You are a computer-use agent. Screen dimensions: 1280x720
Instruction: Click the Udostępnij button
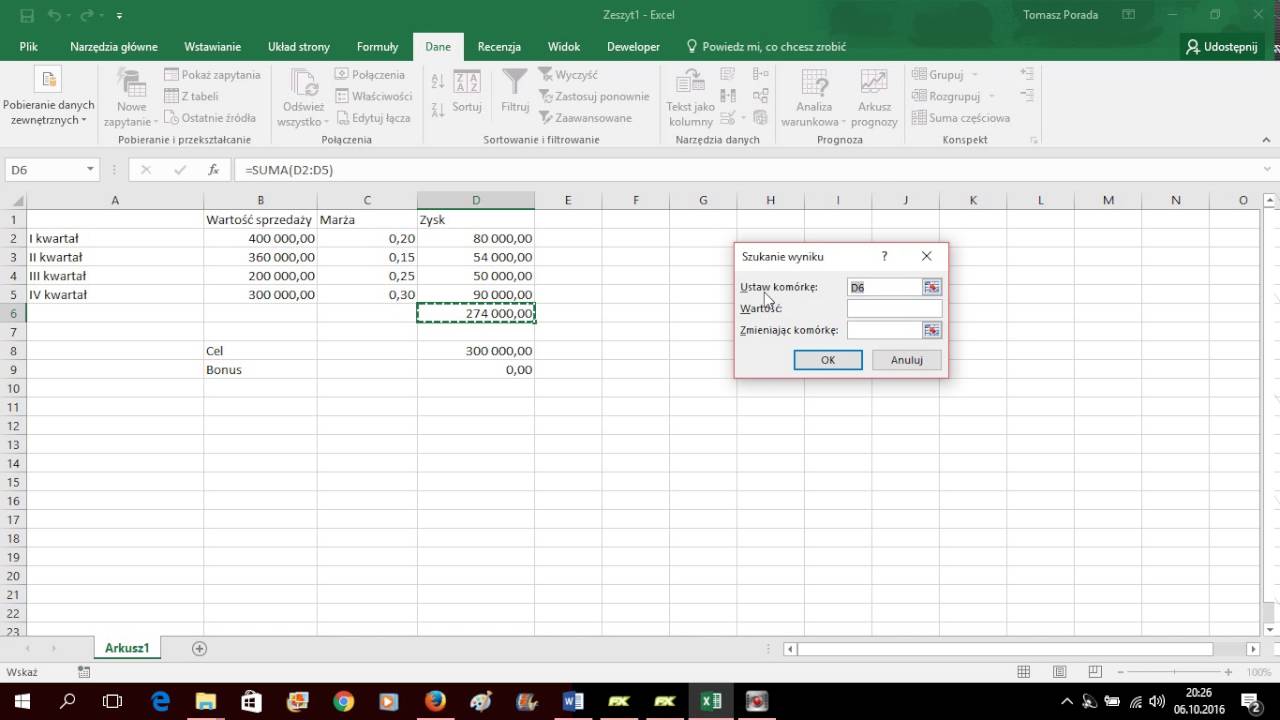[1221, 47]
